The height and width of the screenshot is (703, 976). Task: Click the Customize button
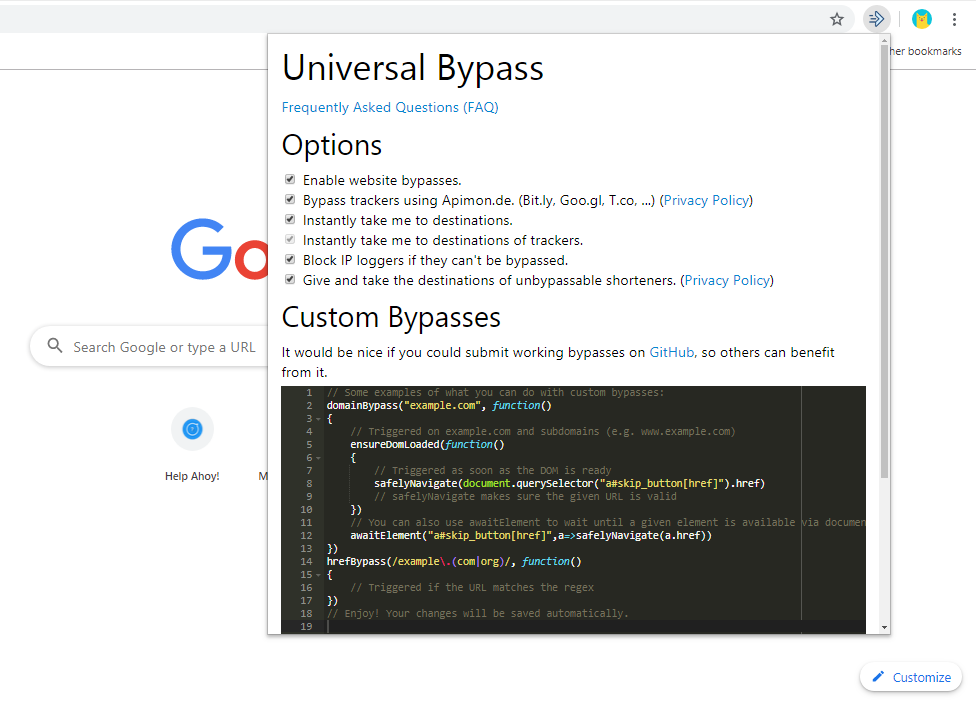tap(910, 677)
